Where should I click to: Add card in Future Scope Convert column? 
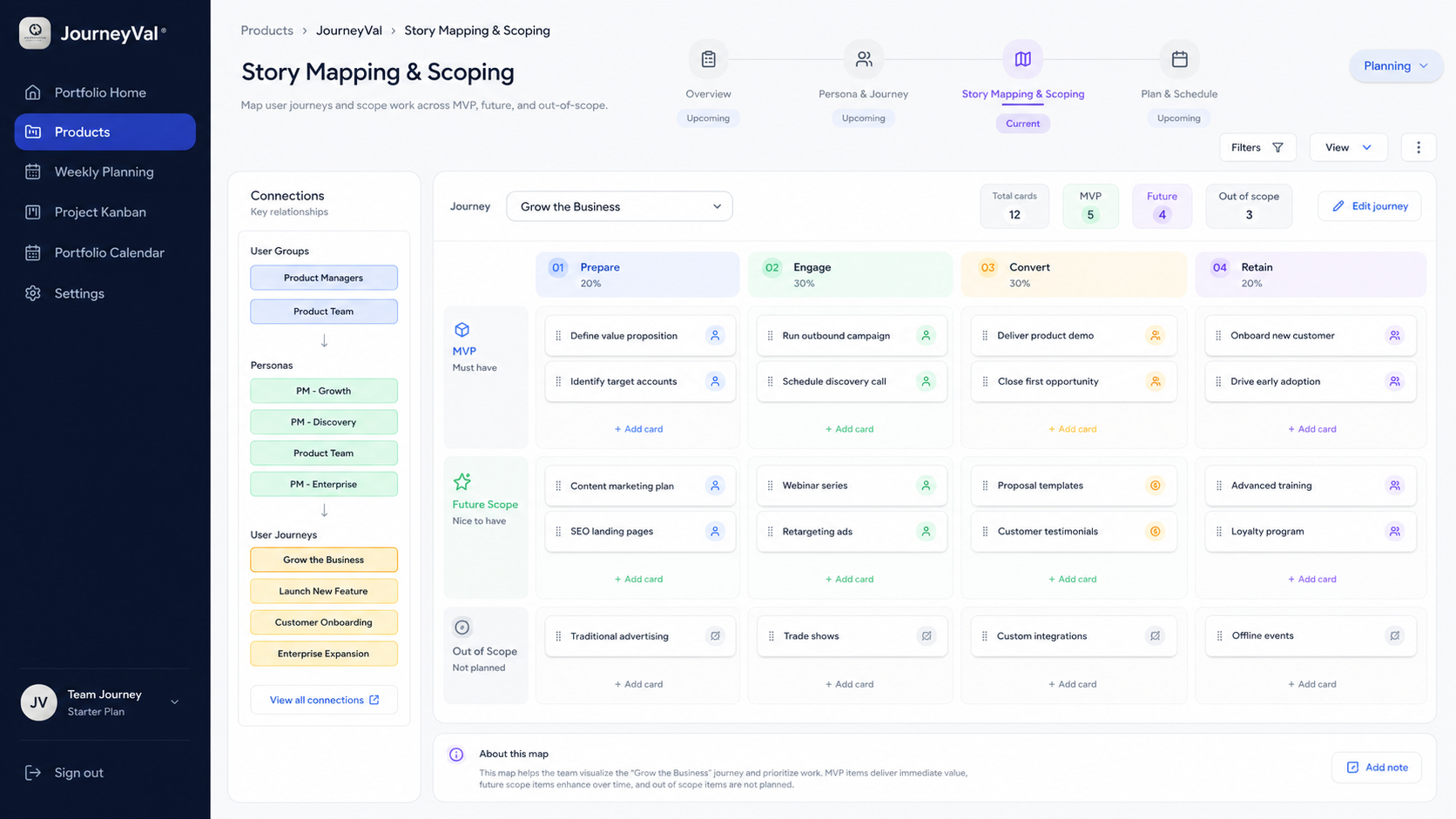[1072, 579]
